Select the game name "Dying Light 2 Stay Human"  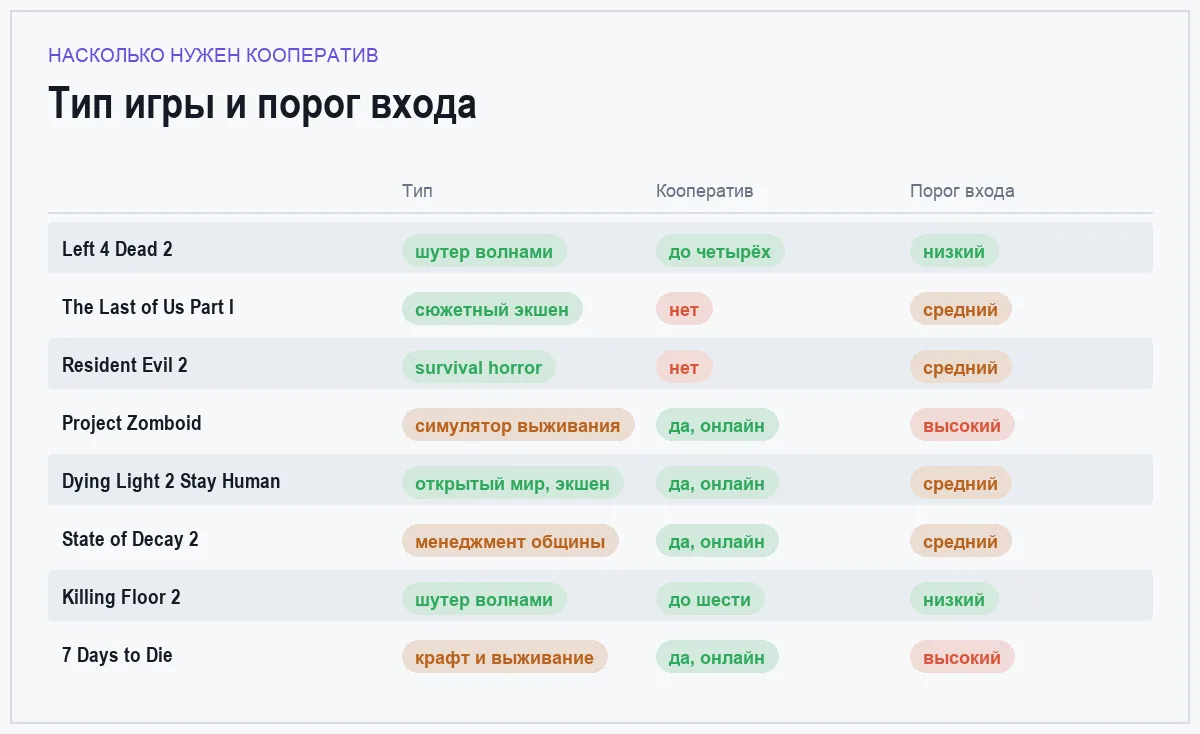[171, 481]
